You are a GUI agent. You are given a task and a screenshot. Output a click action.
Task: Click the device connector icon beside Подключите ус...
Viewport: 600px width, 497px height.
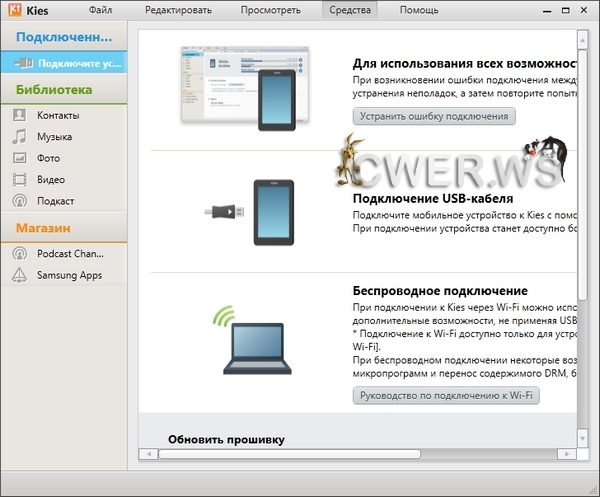coord(24,63)
